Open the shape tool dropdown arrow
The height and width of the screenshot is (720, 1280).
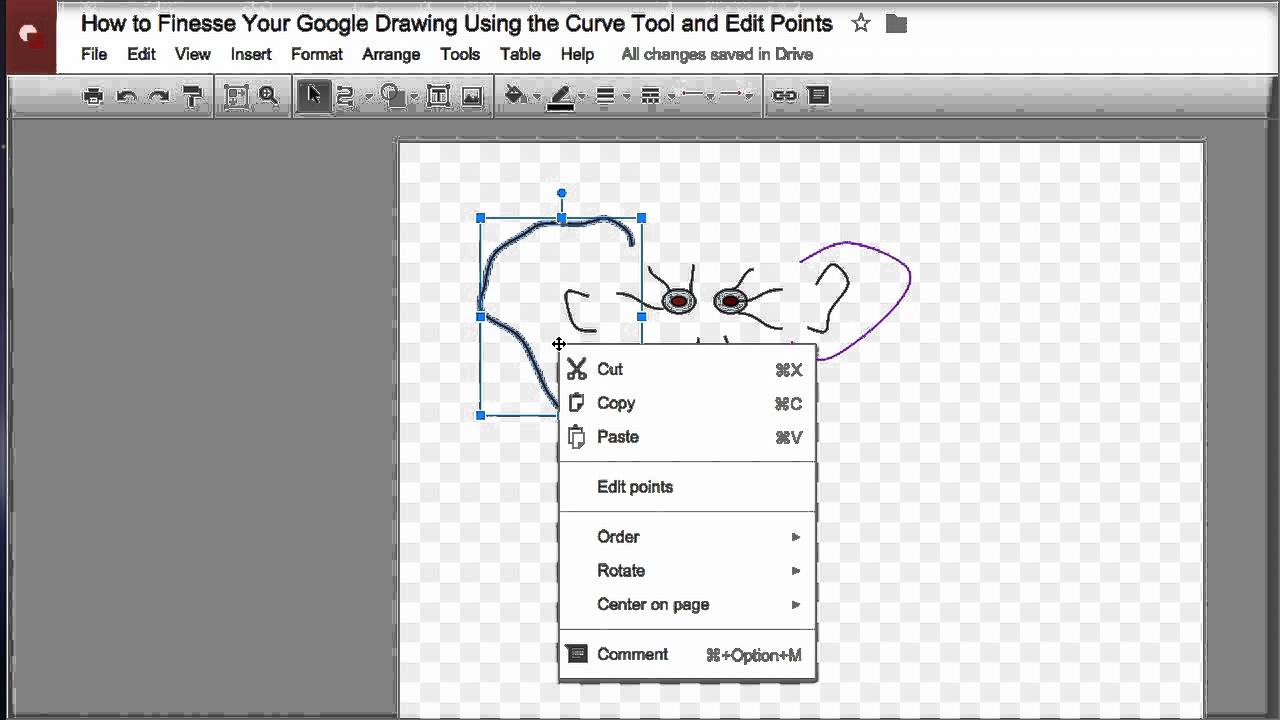pos(414,97)
